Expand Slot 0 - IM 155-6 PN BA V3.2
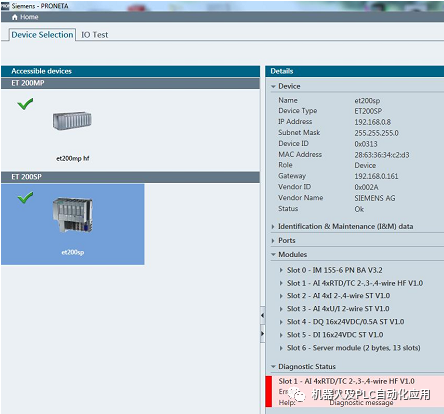 click(281, 270)
